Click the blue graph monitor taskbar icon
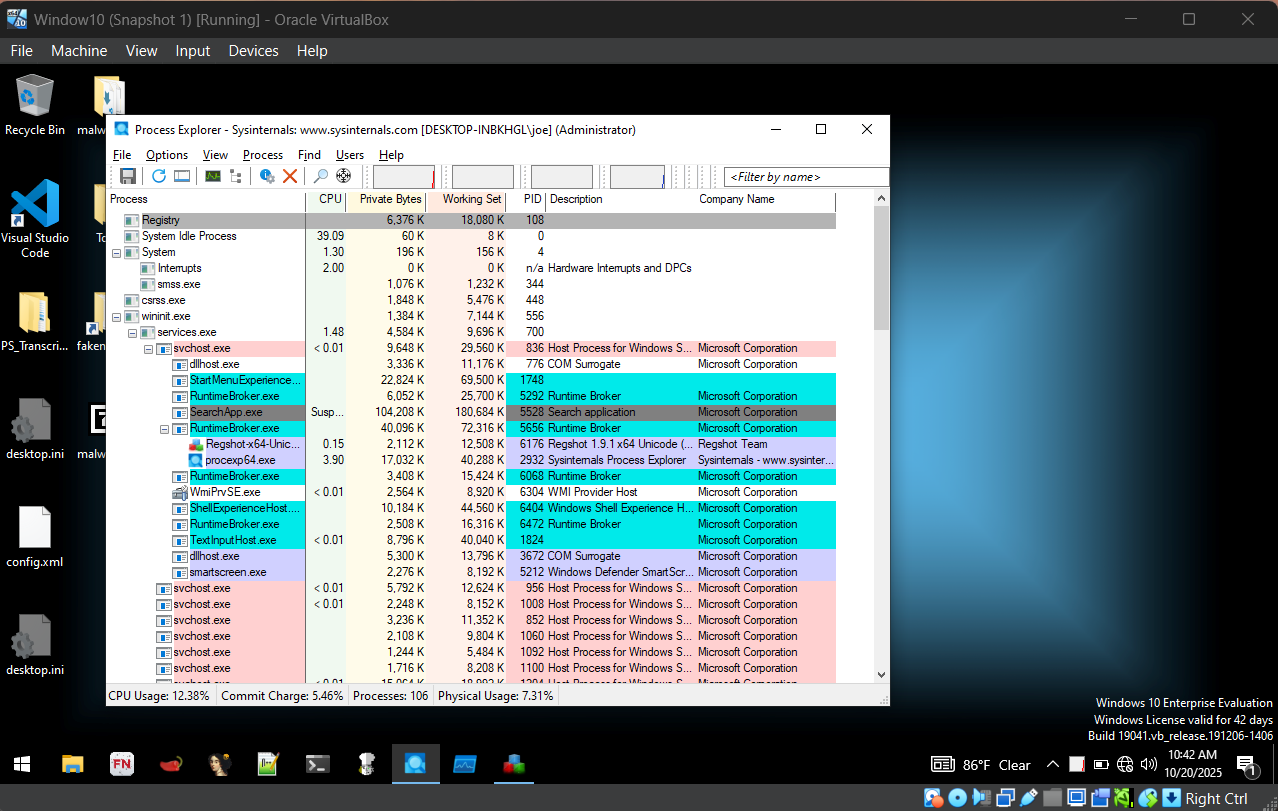Viewport: 1278px width, 811px height. pos(465,764)
